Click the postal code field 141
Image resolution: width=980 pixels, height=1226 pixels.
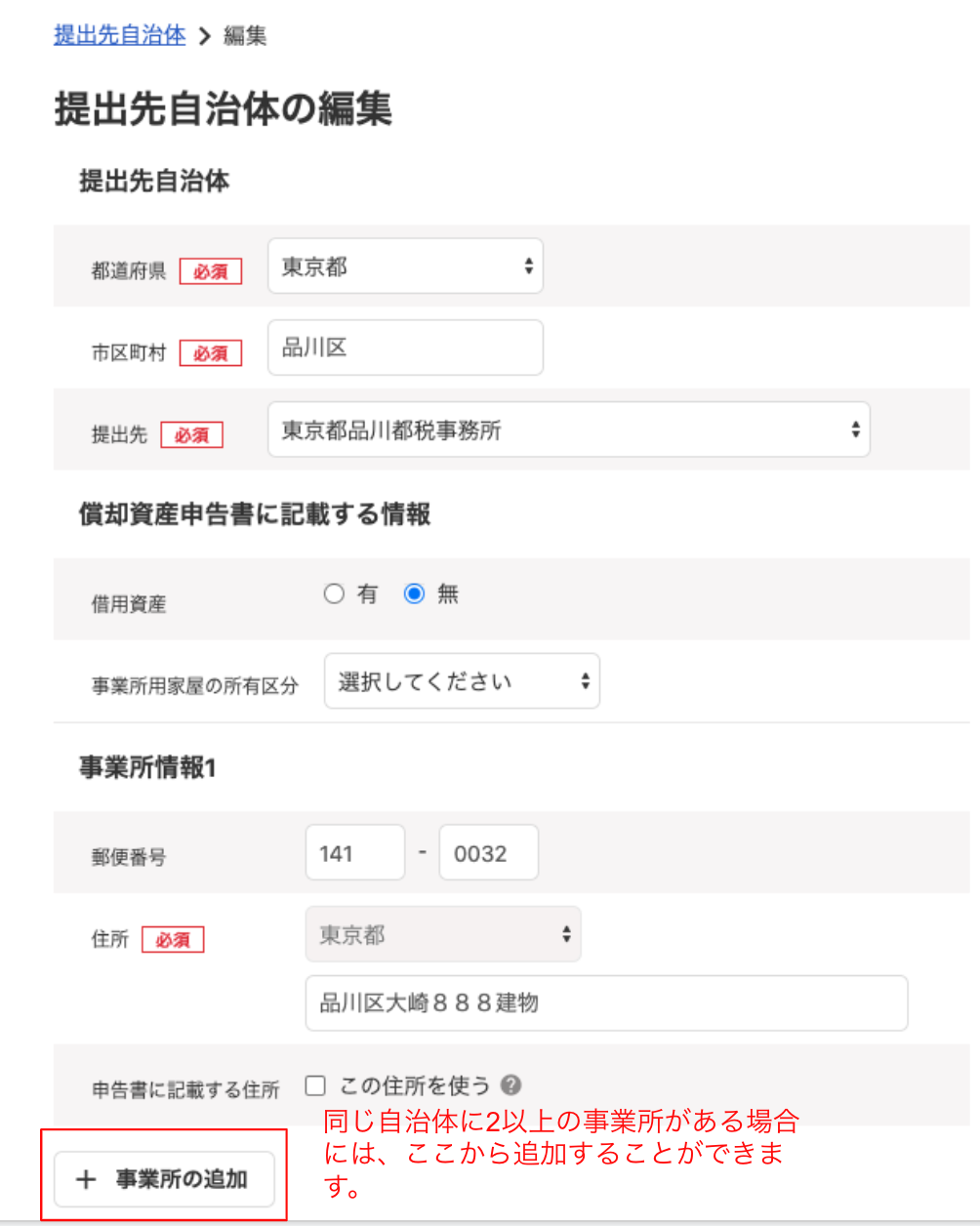pyautogui.click(x=355, y=852)
